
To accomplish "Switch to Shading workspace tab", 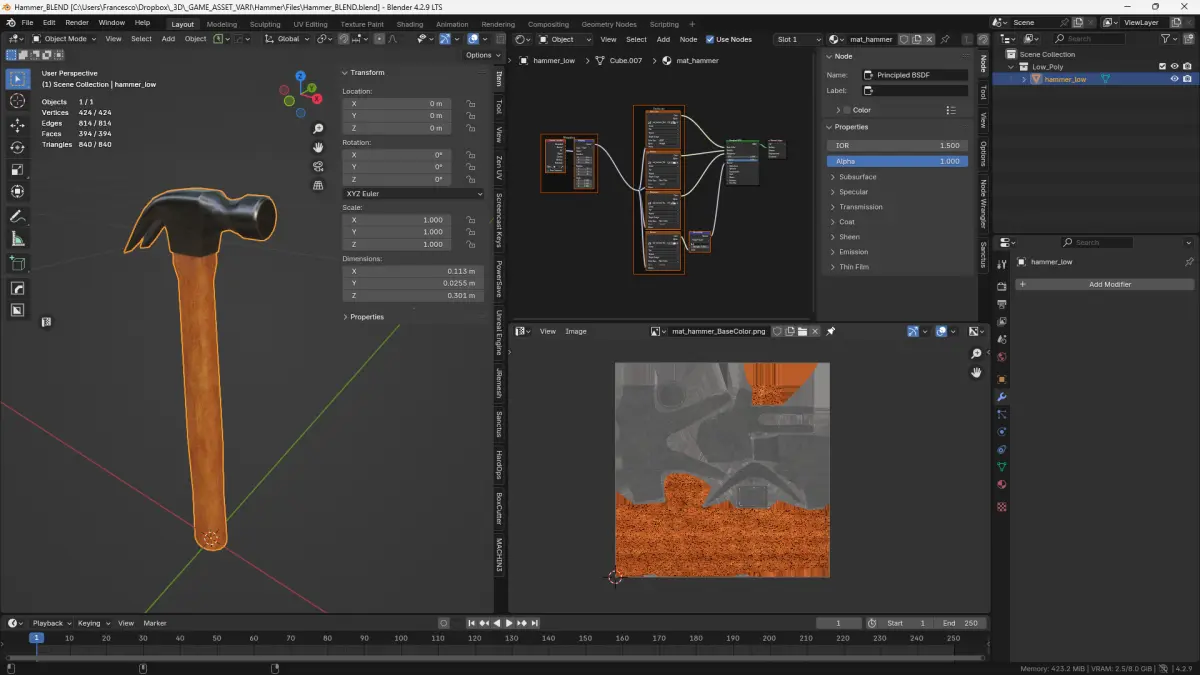I will (410, 24).
